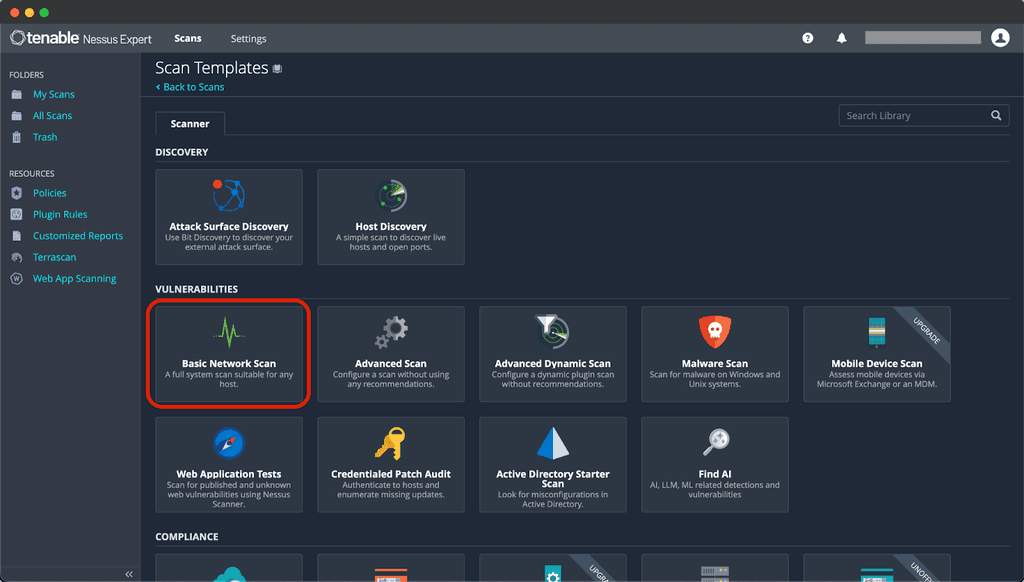Open Customized Reports from the sidebar icon
This screenshot has height=582, width=1024.
(17, 235)
